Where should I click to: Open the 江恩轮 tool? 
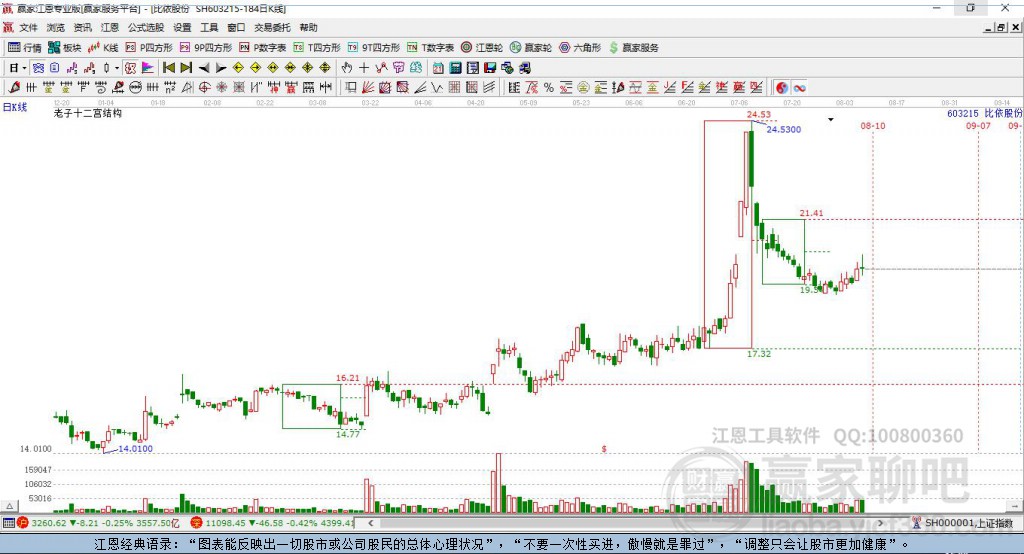coord(482,48)
